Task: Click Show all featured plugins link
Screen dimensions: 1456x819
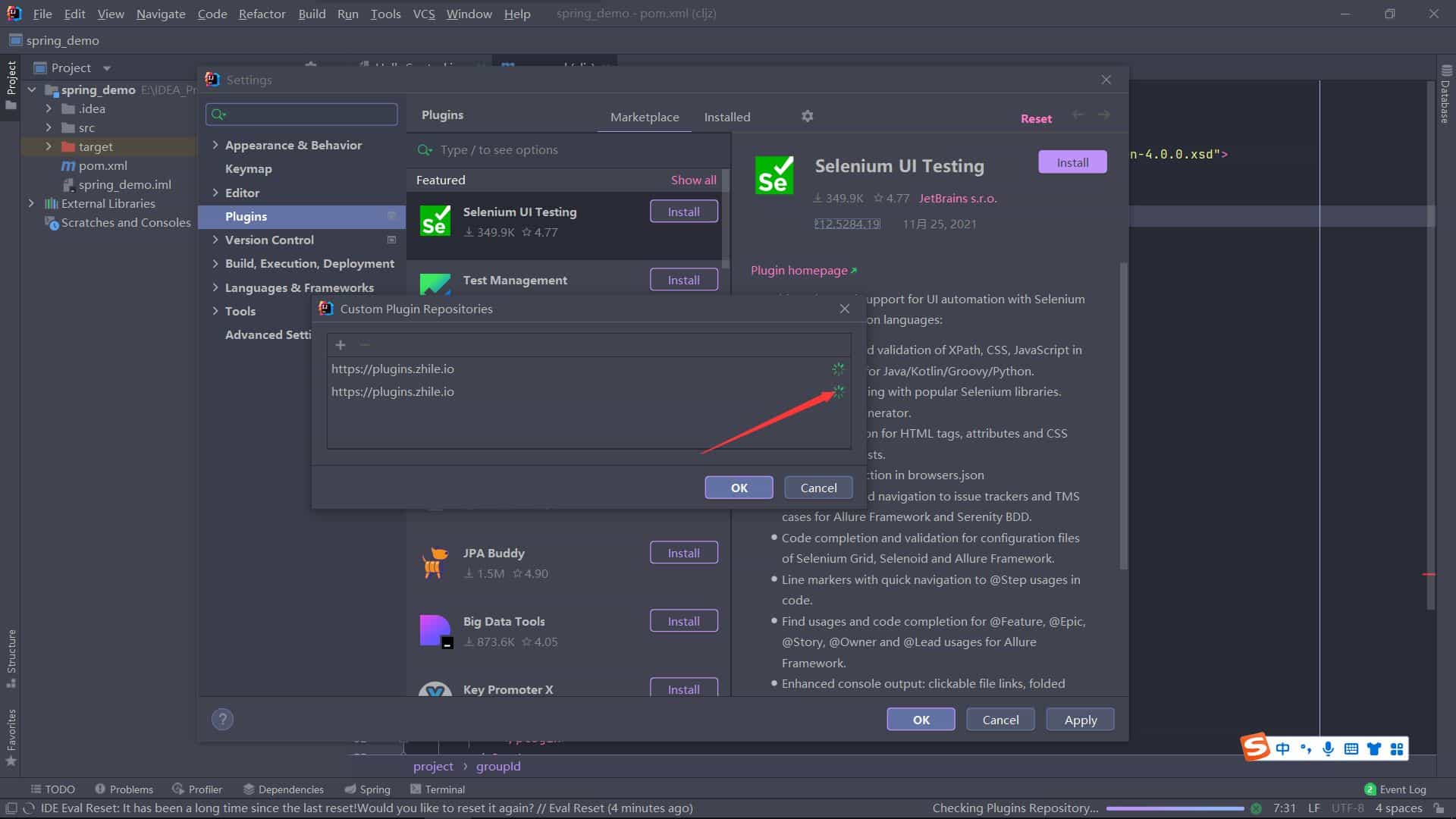Action: [x=693, y=180]
